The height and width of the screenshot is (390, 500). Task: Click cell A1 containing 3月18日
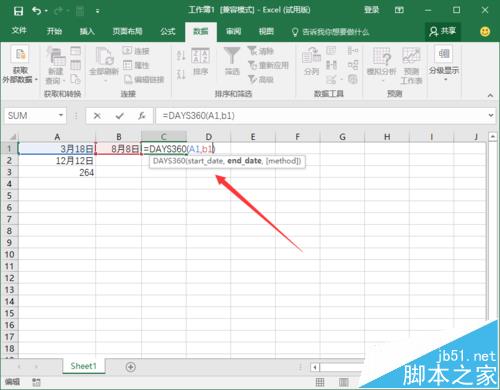point(57,148)
